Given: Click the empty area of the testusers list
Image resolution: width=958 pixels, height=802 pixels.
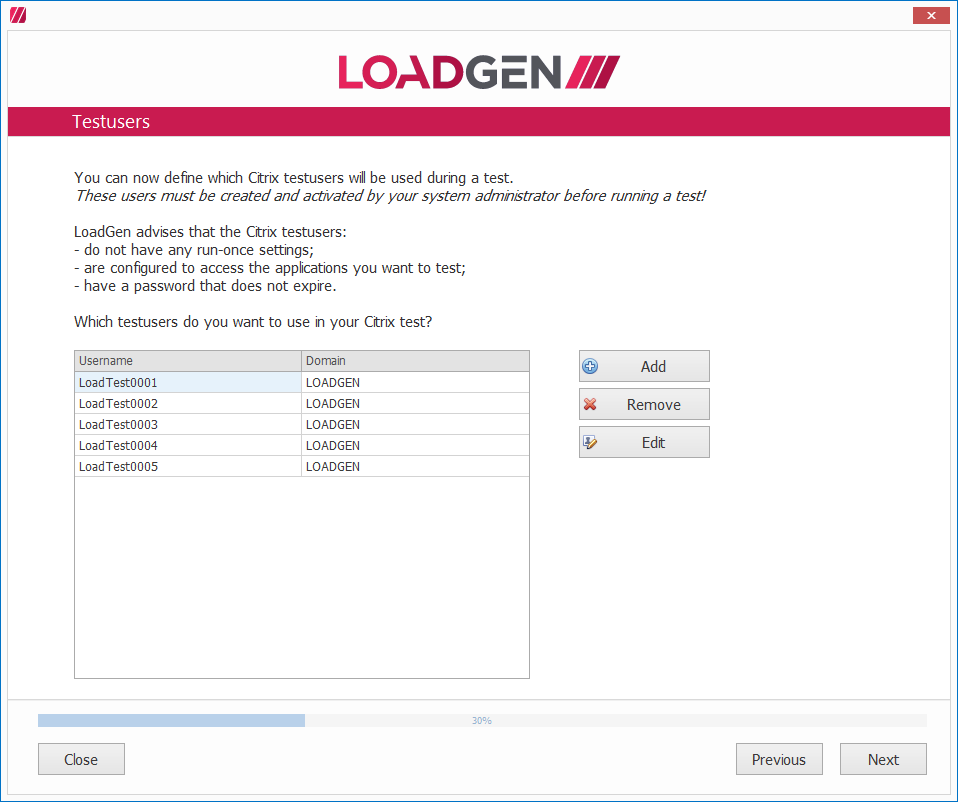Looking at the screenshot, I should [301, 577].
